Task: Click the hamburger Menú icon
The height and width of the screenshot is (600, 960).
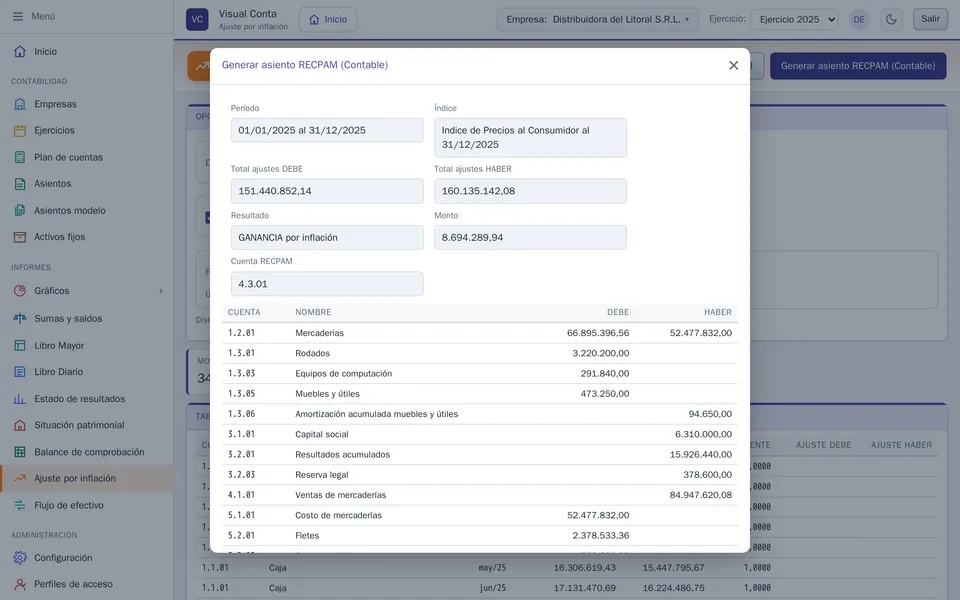Action: [18, 17]
